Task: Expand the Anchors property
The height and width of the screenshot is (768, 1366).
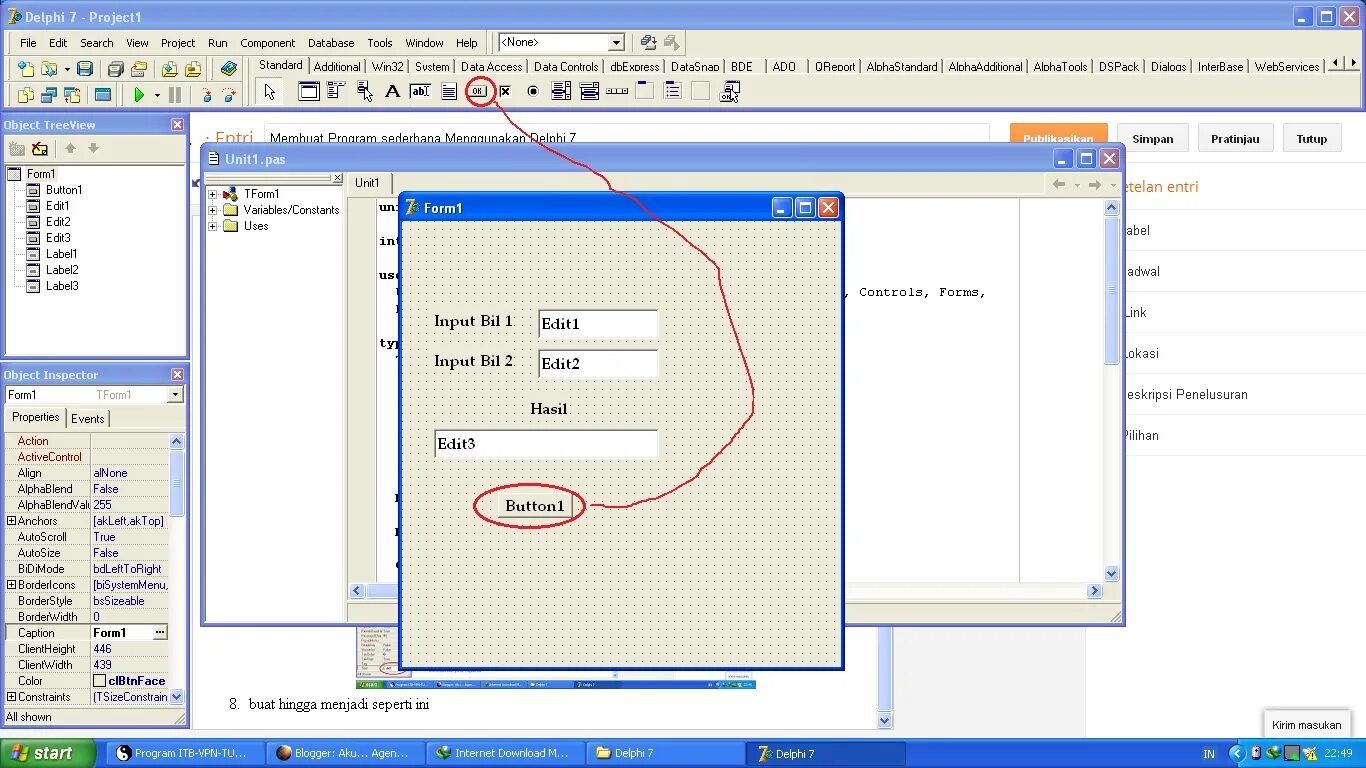Action: click(11, 521)
